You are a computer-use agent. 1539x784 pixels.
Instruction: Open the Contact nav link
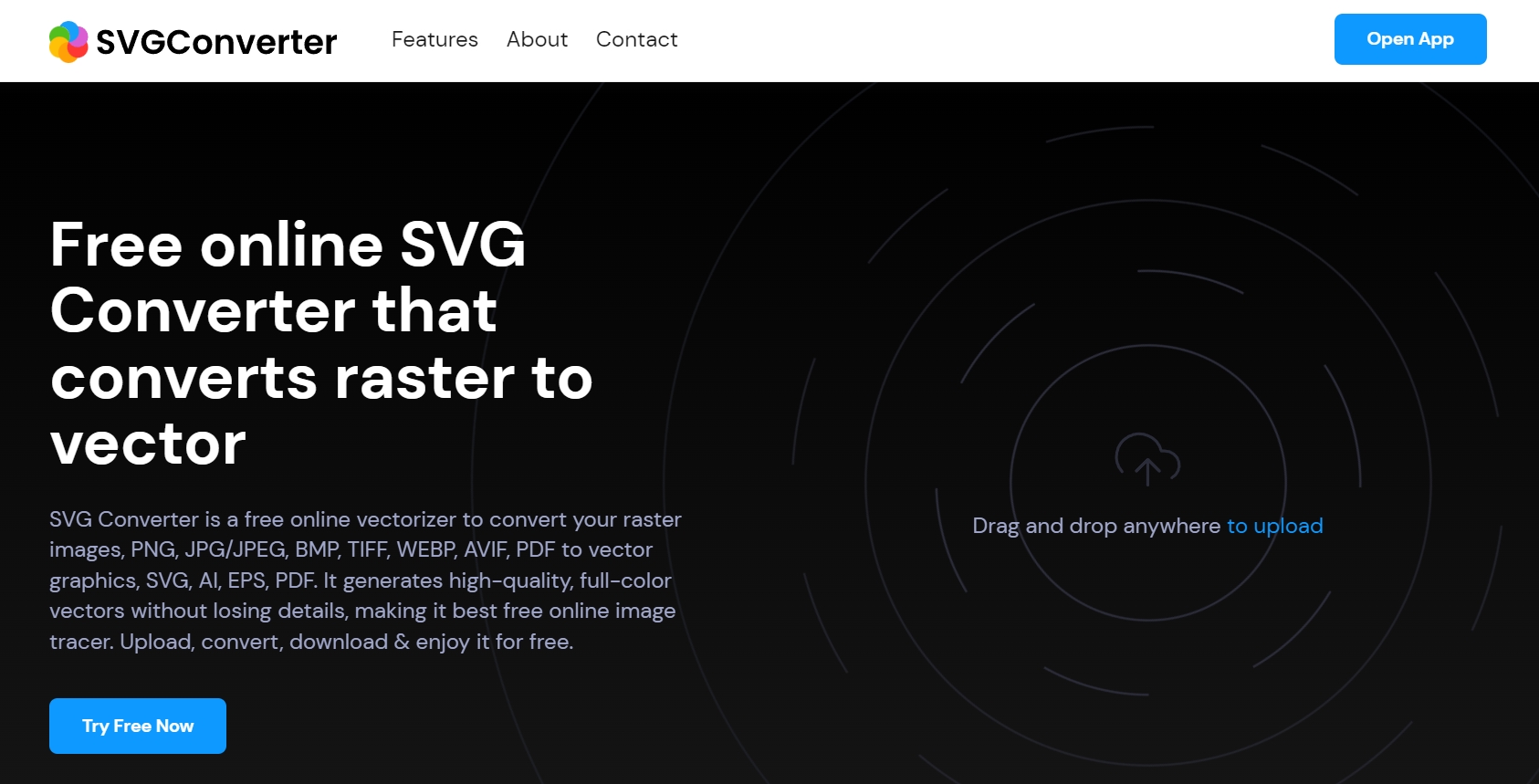(636, 39)
